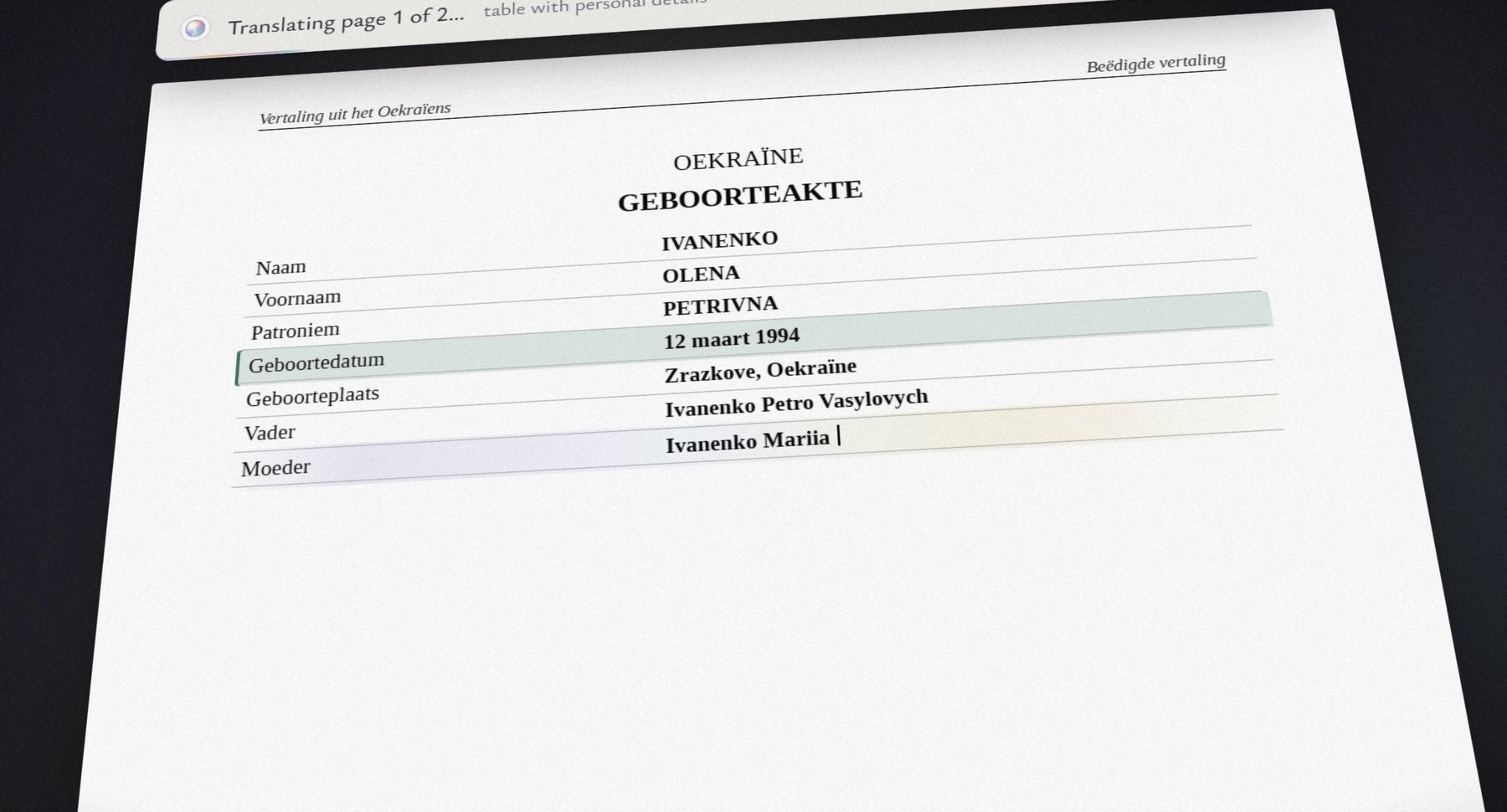The height and width of the screenshot is (812, 1507).
Task: Click the 'Vader' row label
Action: (270, 433)
